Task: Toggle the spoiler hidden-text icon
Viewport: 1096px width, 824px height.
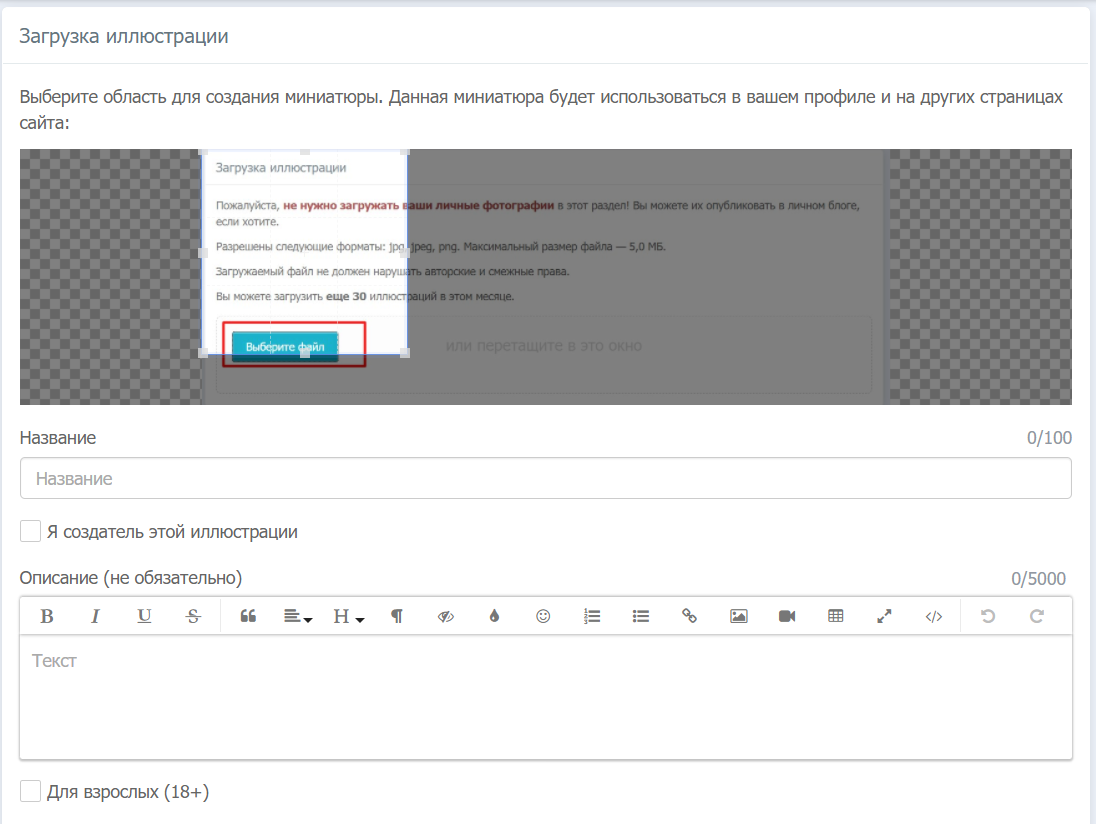Action: [x=446, y=616]
